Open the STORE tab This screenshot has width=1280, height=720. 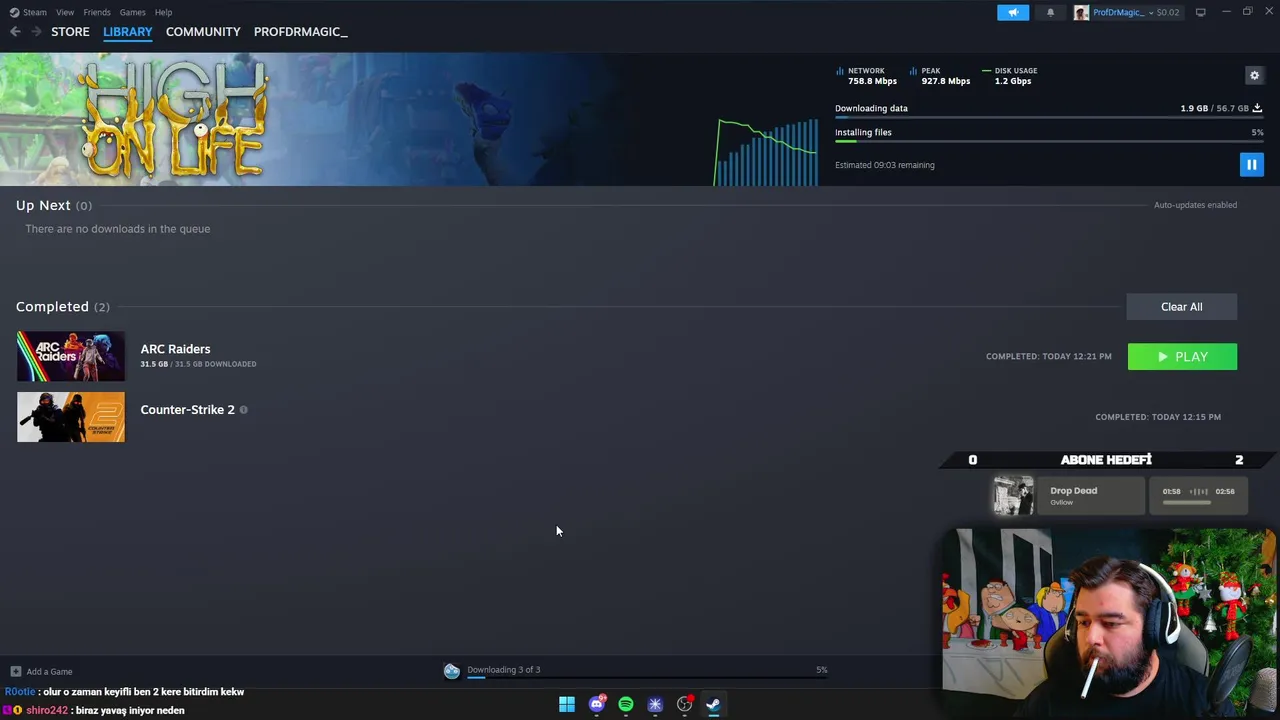coord(70,32)
